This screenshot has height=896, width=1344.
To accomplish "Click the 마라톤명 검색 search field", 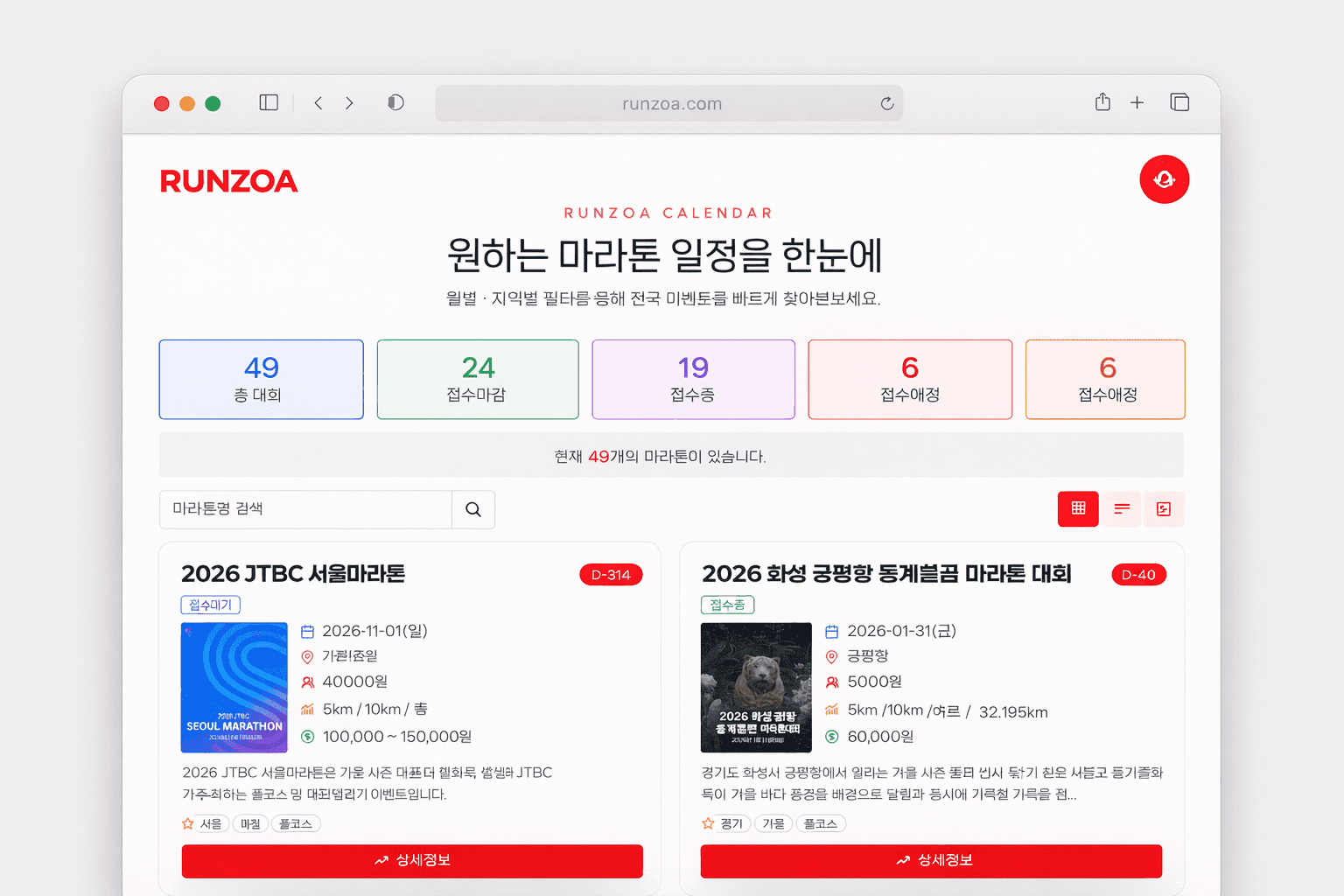I will click(x=304, y=509).
